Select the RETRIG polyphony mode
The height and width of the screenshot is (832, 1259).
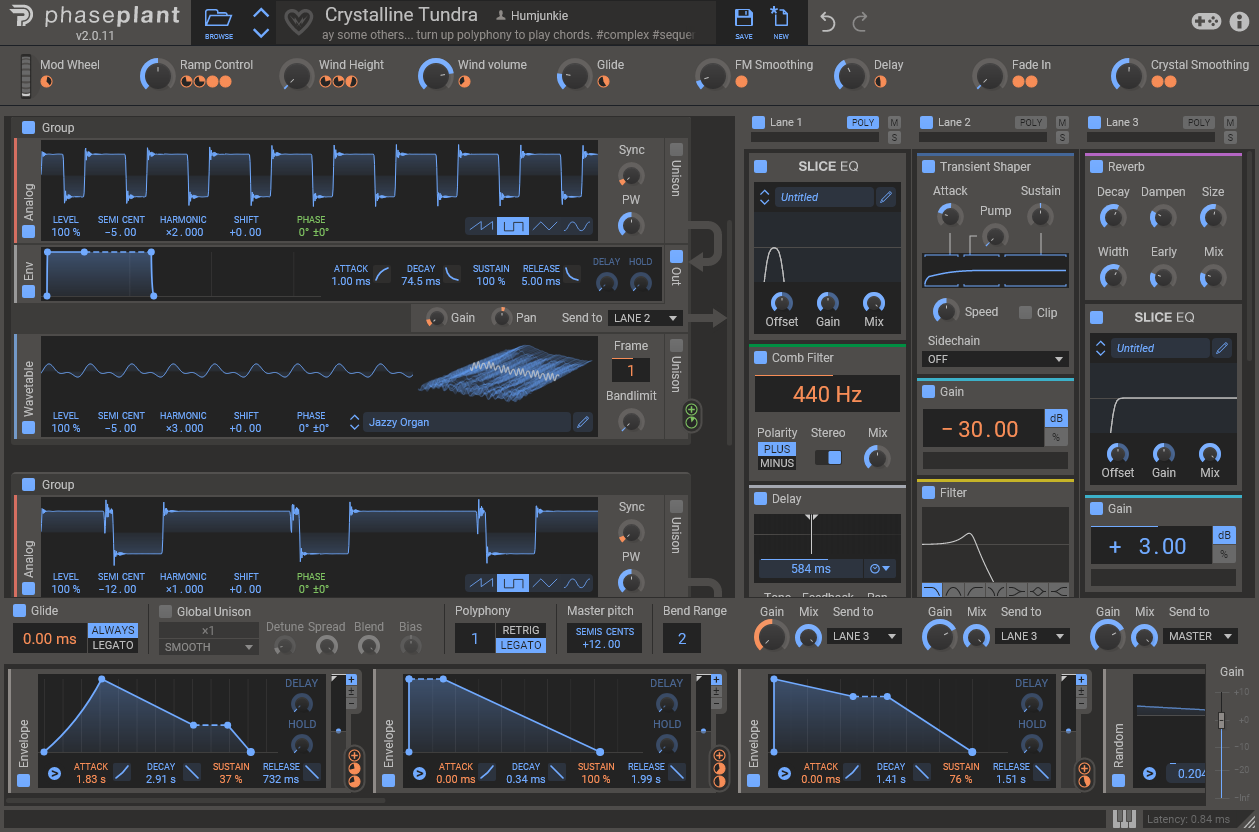pos(520,630)
